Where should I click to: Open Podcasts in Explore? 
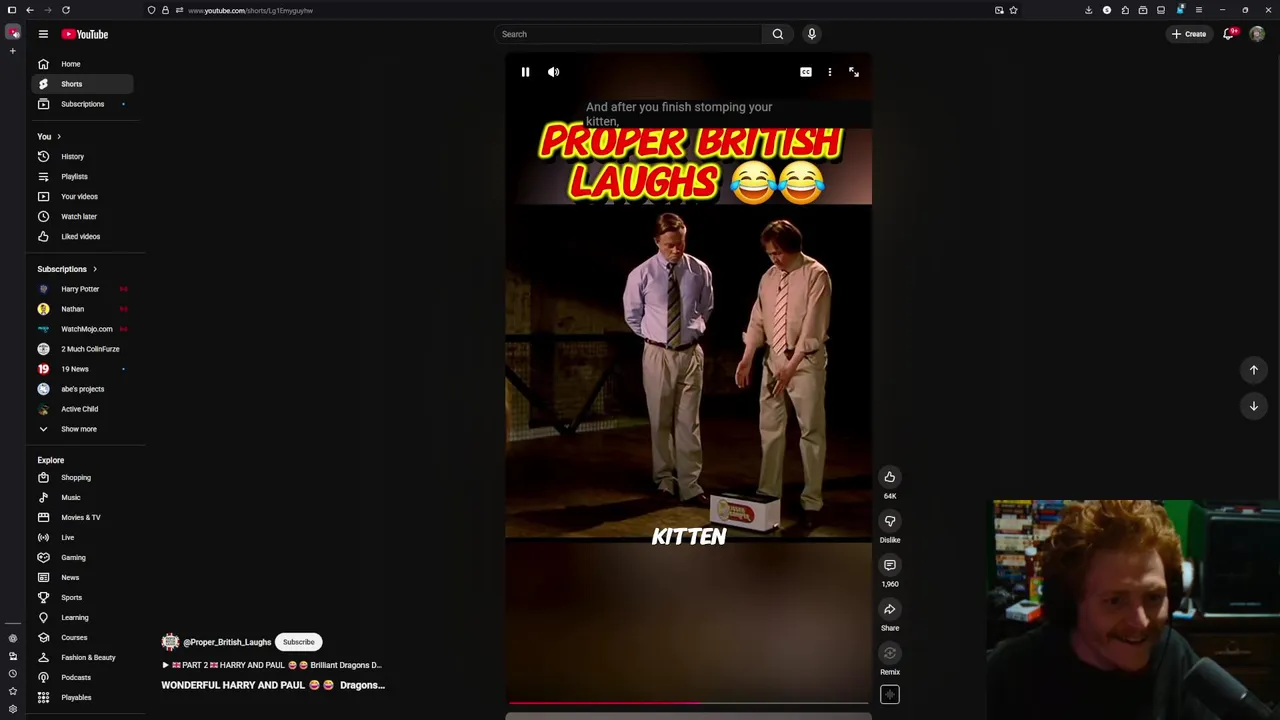(x=83, y=677)
